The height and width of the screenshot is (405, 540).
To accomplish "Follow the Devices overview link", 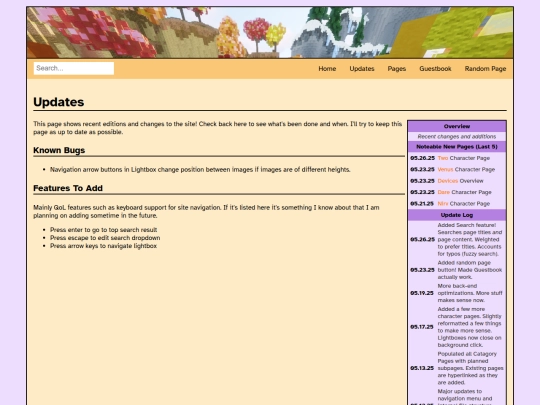I will [x=448, y=181].
